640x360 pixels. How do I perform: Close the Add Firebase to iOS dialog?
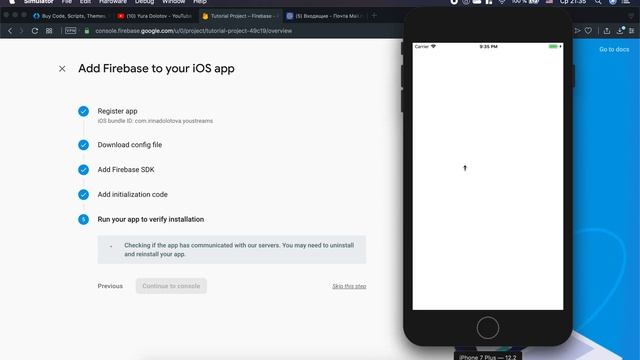point(62,69)
